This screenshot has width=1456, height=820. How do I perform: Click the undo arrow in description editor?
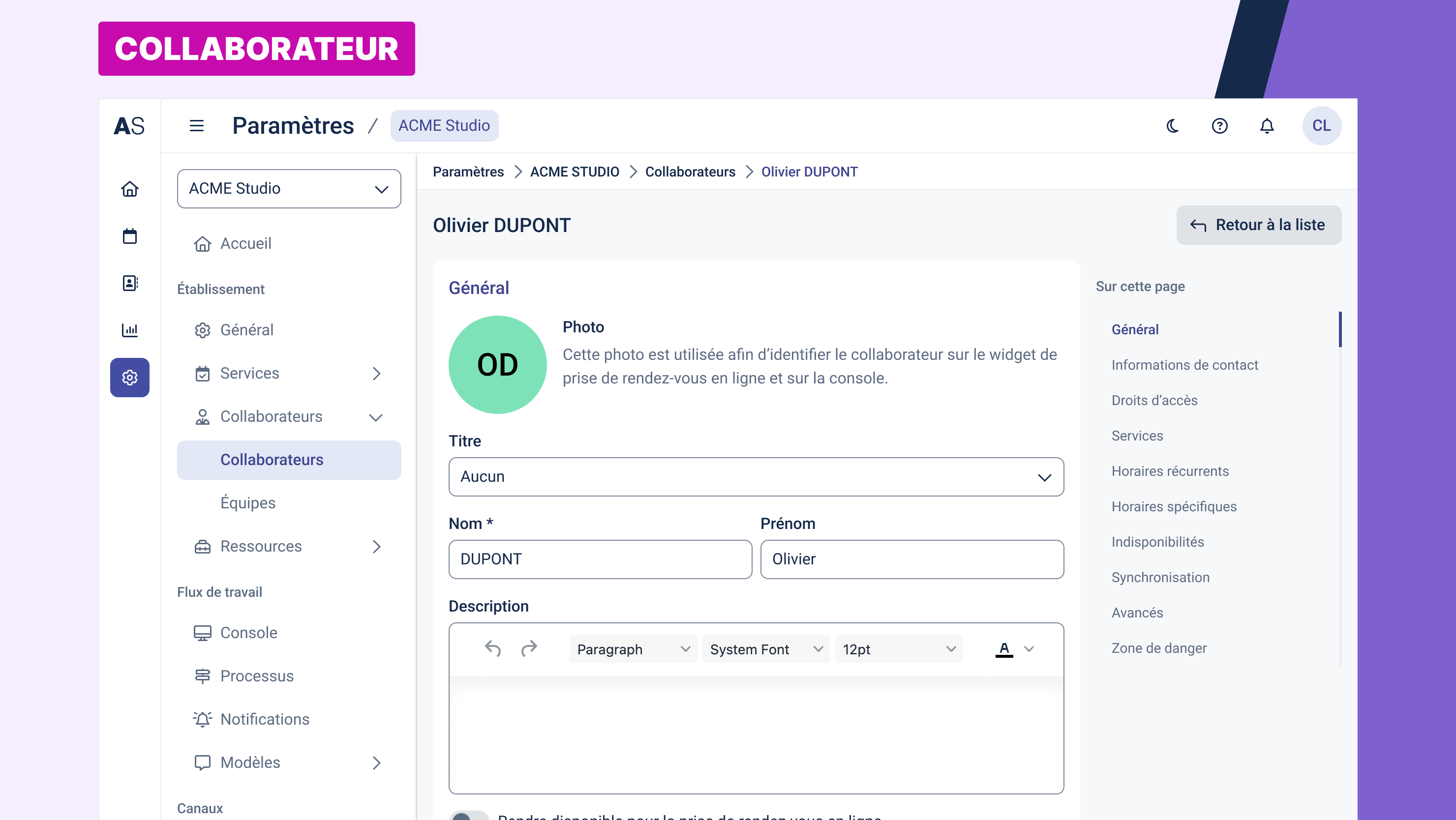click(492, 649)
